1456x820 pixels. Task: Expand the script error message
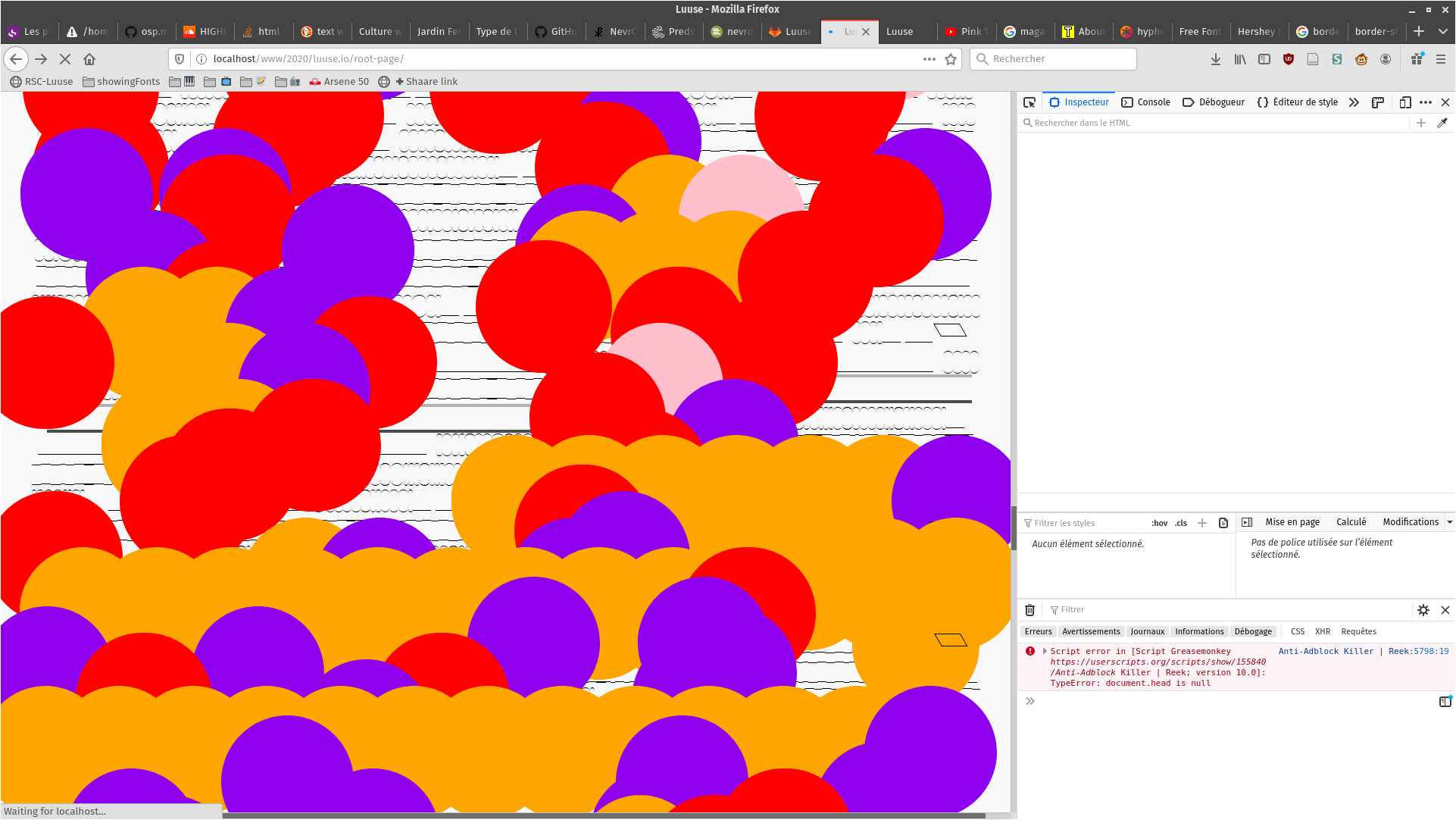(x=1045, y=651)
